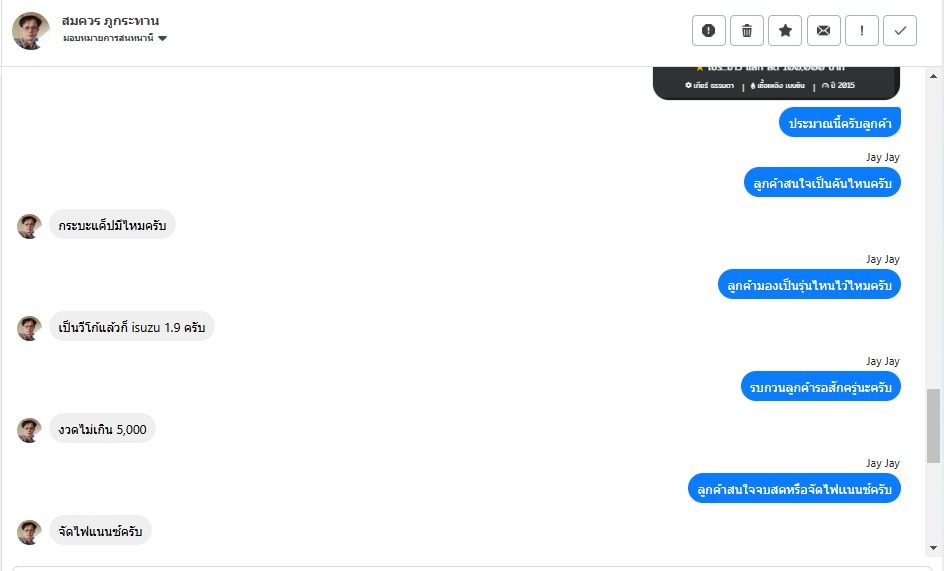This screenshot has height=571, width=944.
Task: Star this conversation
Action: pos(785,31)
